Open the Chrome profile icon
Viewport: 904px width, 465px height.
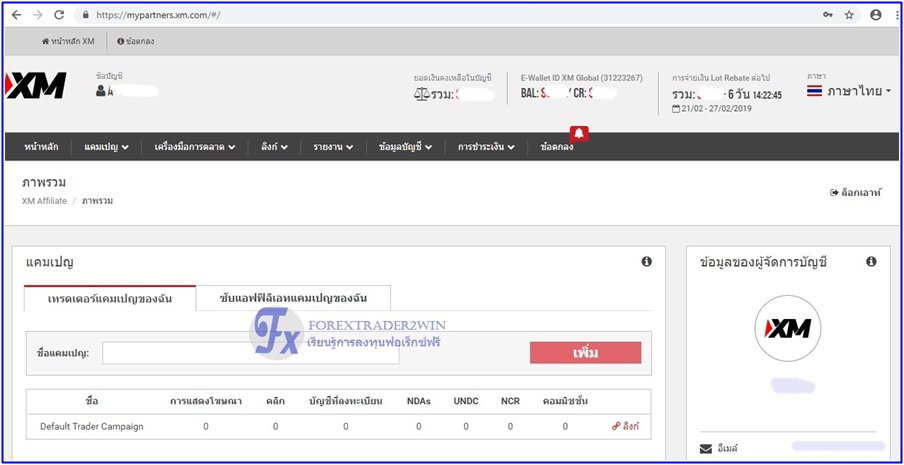coord(876,15)
